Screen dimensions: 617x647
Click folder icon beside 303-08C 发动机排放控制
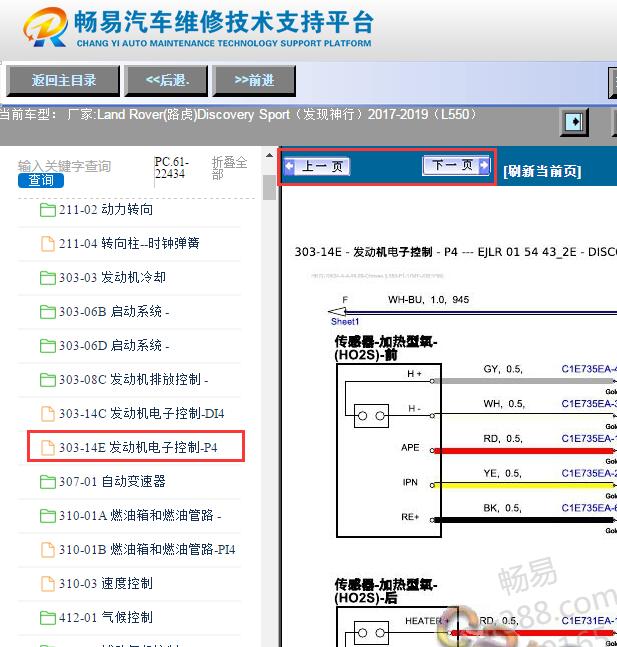click(48, 380)
